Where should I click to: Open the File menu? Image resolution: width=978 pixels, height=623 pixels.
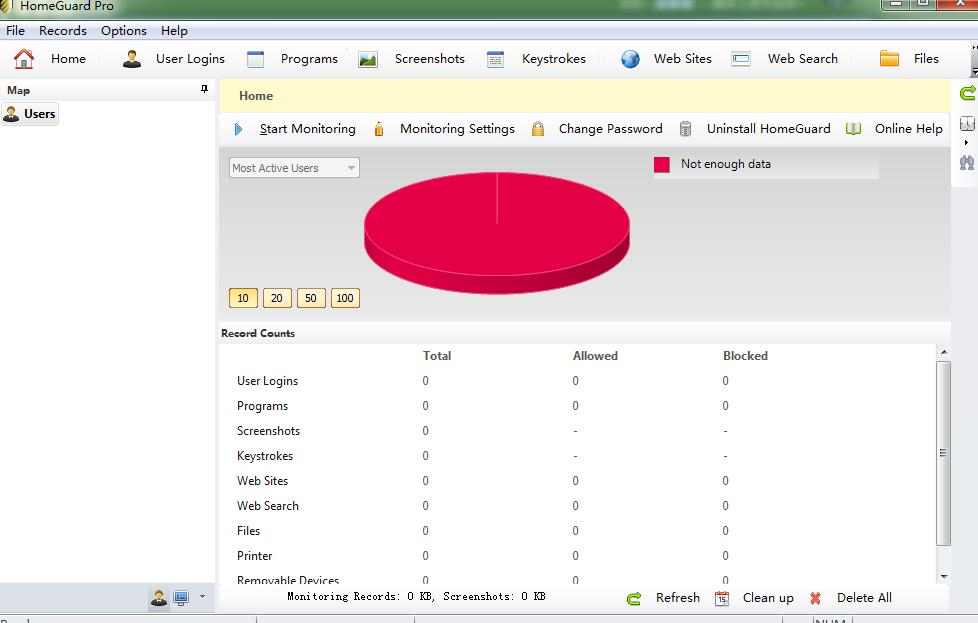[x=16, y=31]
